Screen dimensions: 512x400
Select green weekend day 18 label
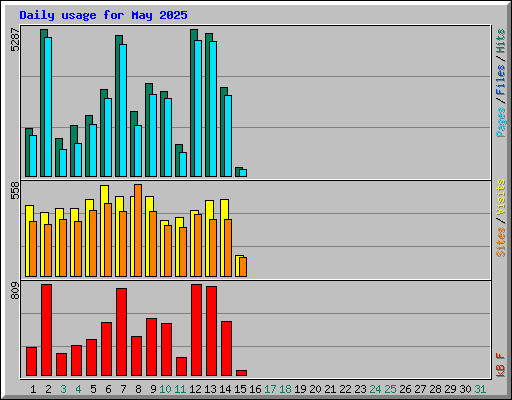285,389
